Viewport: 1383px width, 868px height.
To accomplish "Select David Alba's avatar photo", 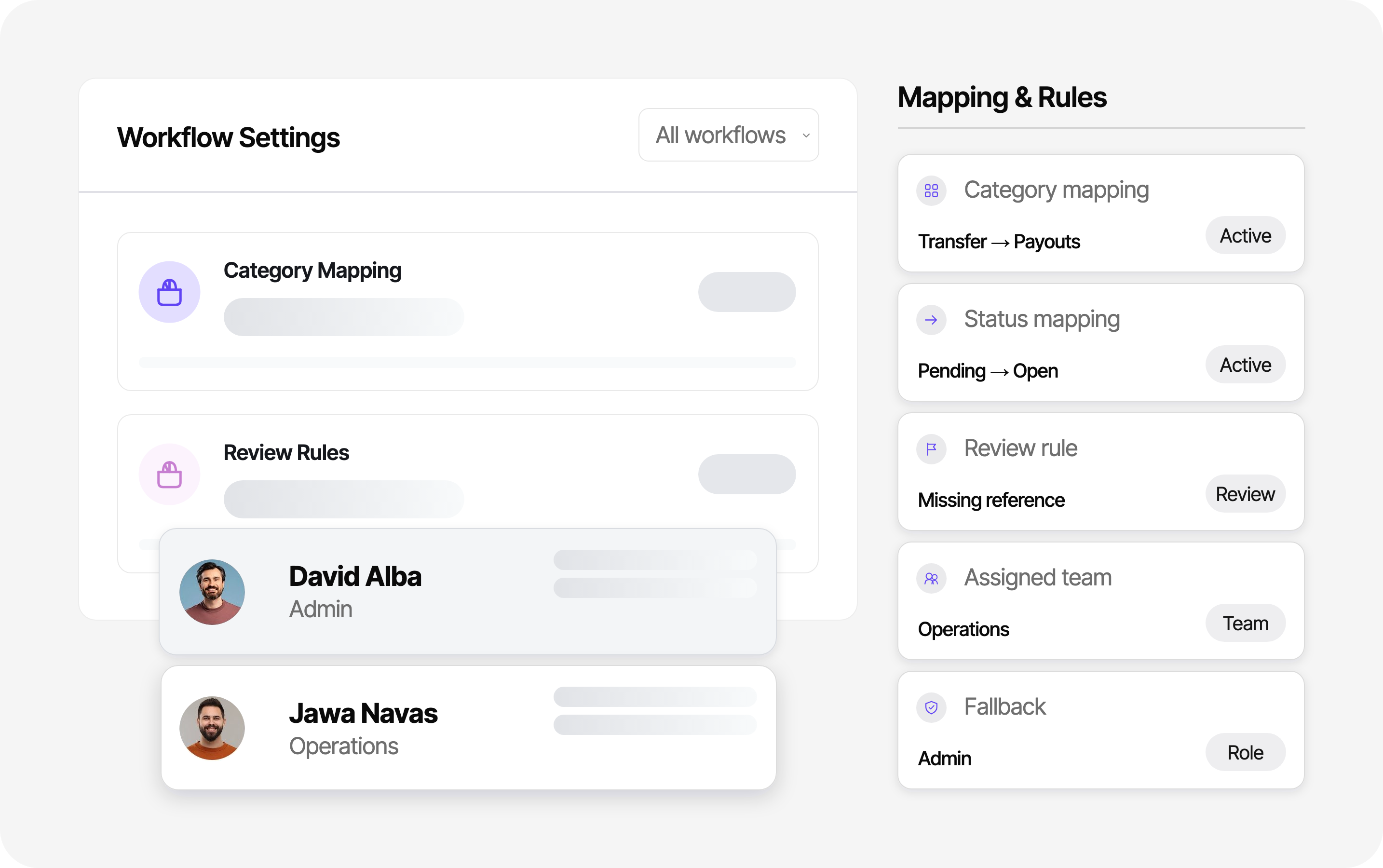I will tap(212, 592).
